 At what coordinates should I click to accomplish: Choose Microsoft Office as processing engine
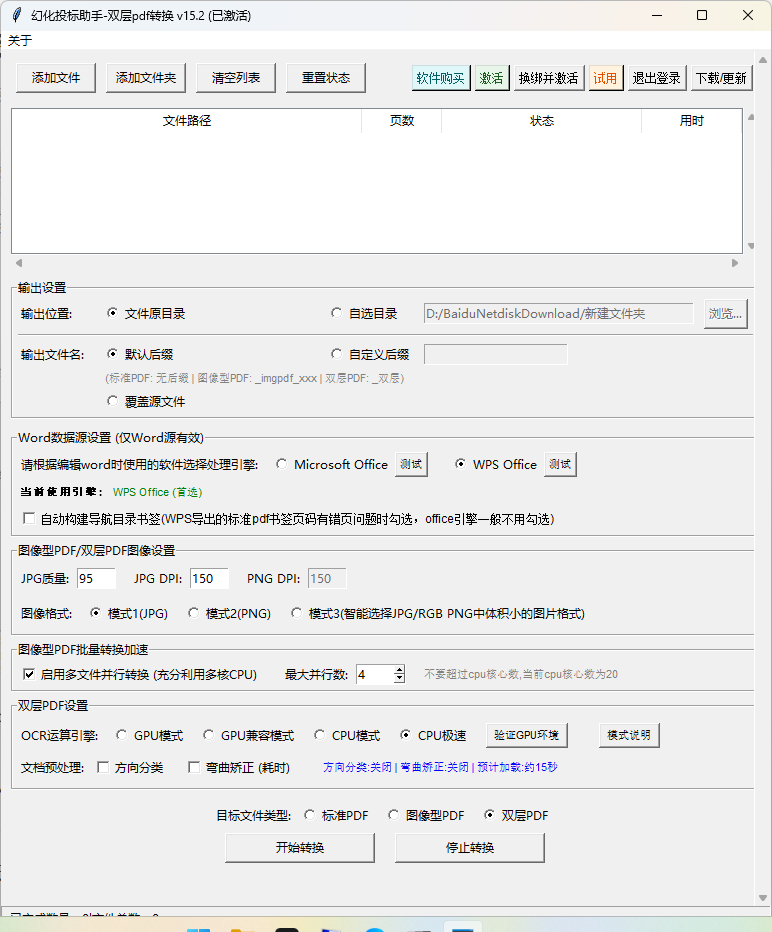coord(282,464)
